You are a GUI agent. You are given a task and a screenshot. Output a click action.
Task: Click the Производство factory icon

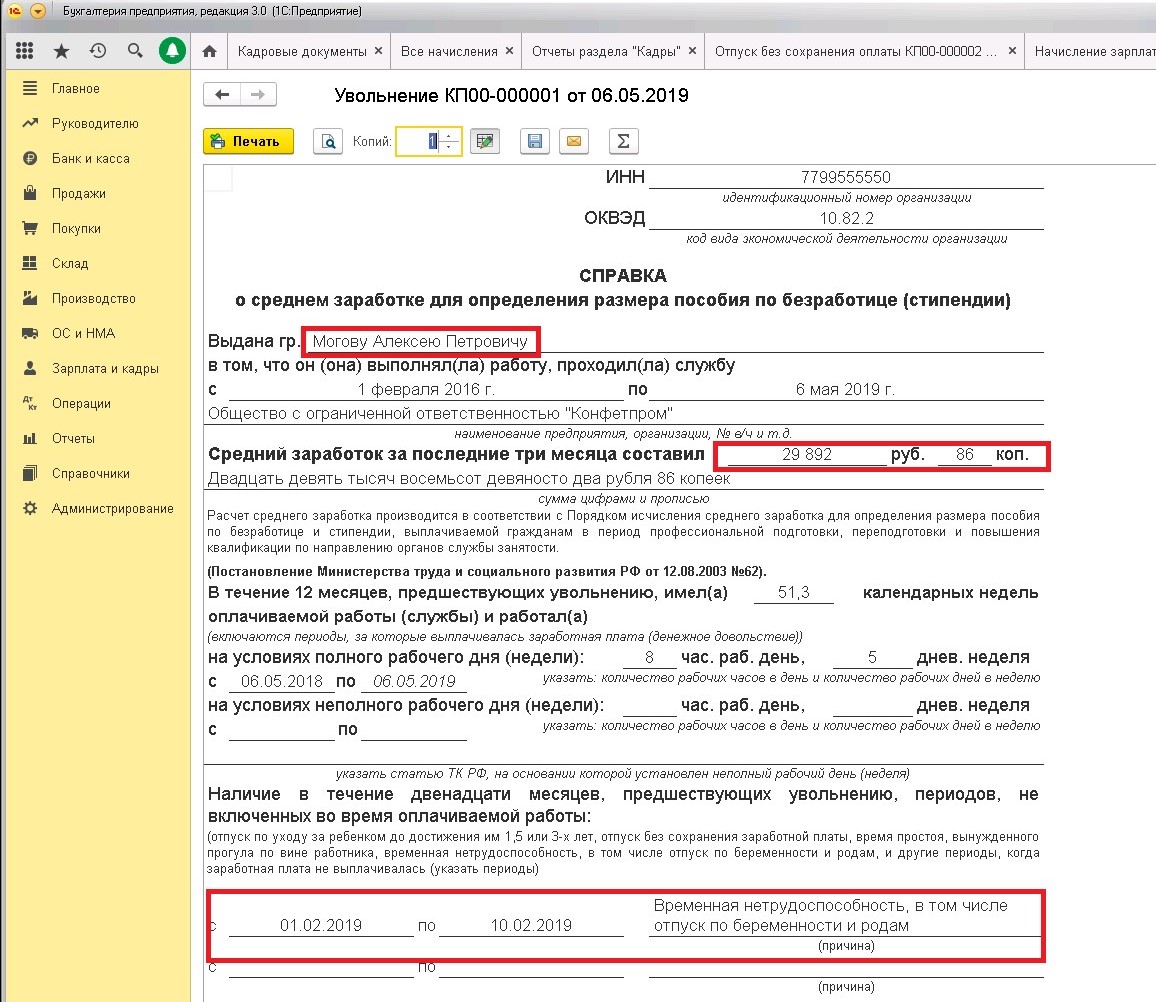[30, 299]
